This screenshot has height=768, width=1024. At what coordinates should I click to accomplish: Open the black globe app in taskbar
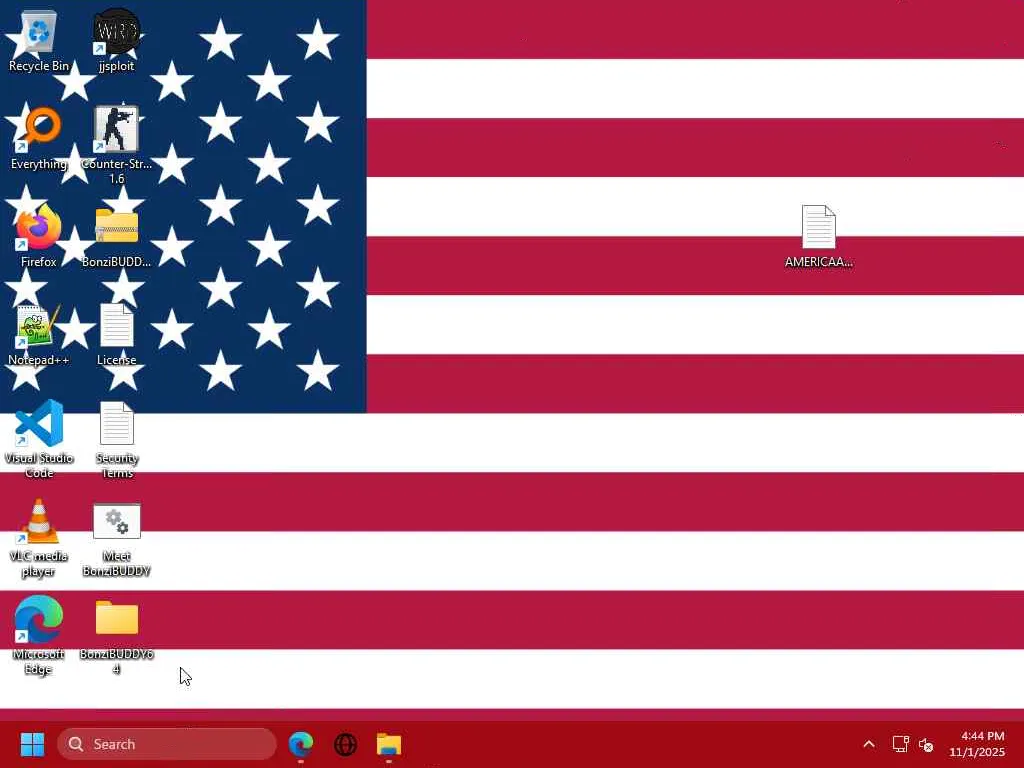[x=345, y=744]
